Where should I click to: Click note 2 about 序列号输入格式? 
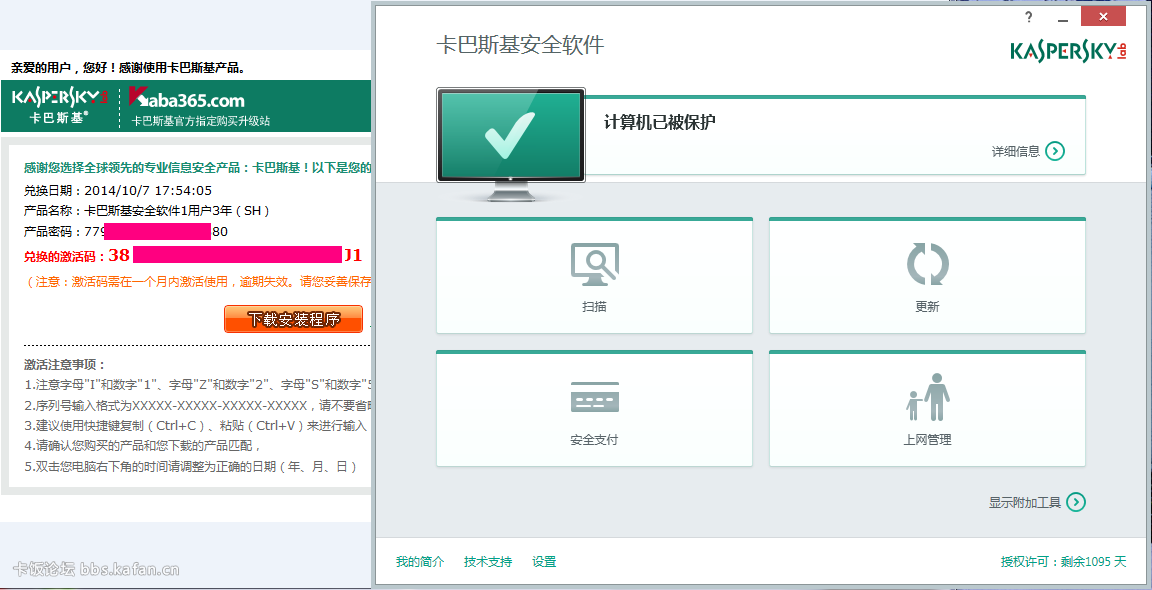198,405
